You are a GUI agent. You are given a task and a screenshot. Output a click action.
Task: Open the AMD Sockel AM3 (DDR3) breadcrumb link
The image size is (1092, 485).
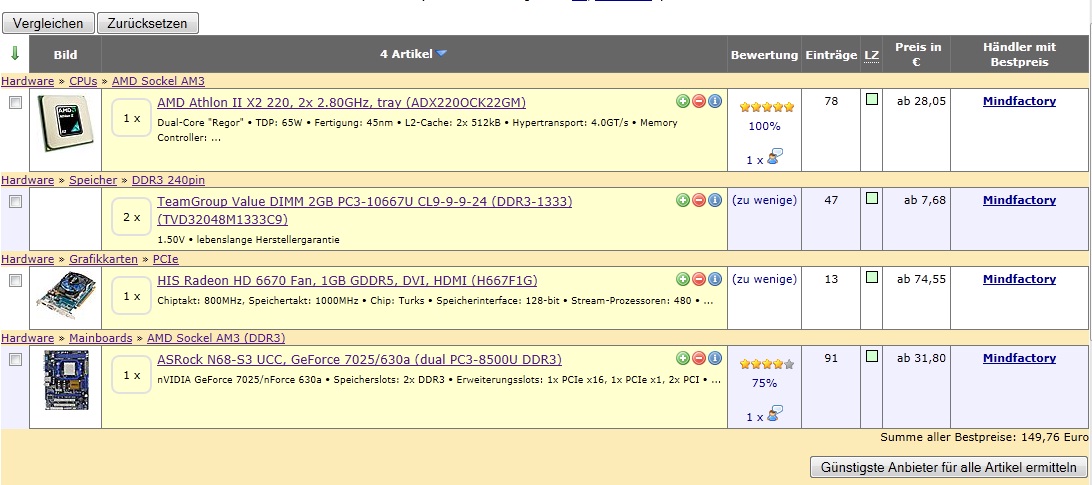click(216, 337)
